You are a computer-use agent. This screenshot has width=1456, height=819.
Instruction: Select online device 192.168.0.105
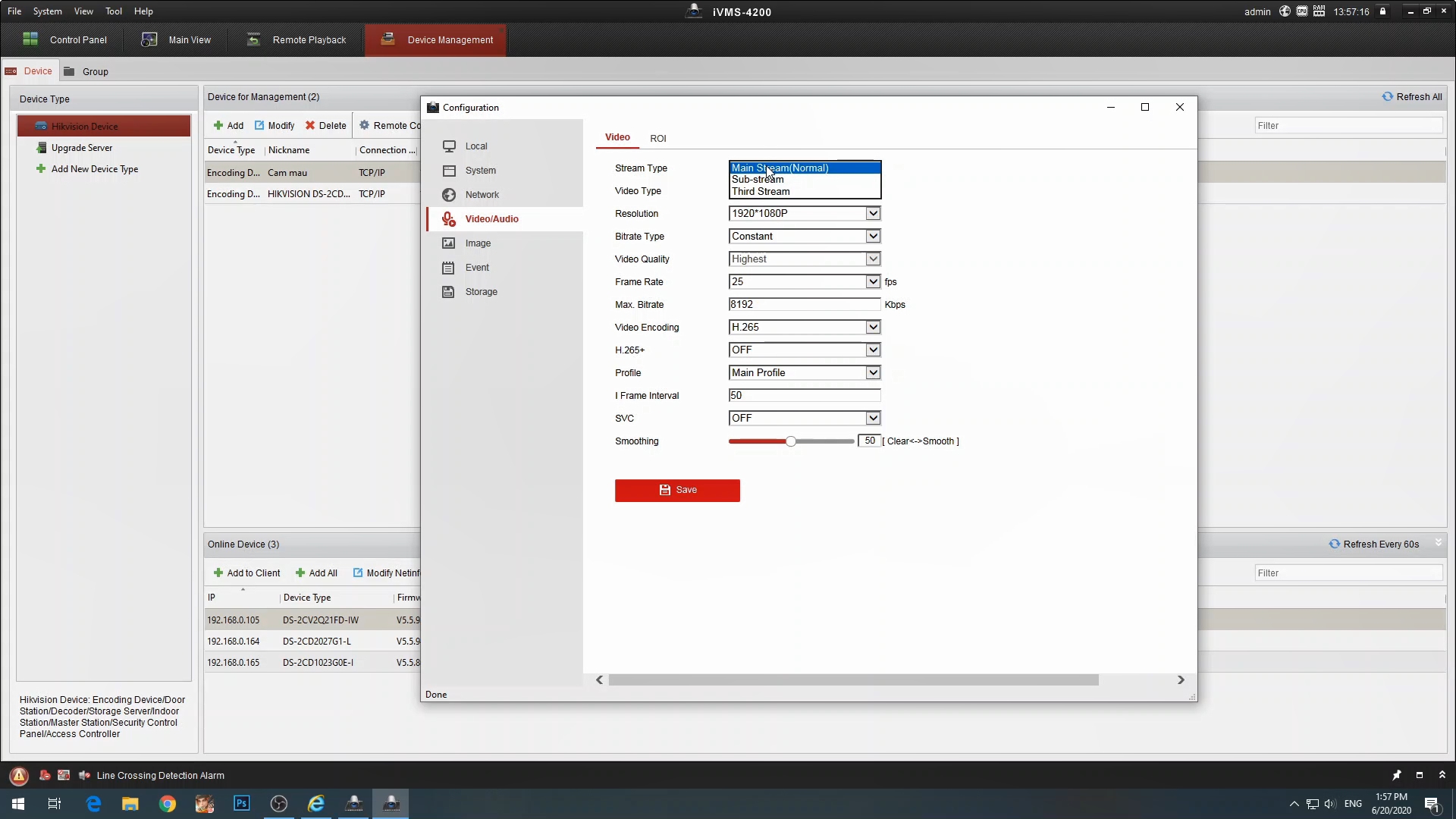coord(312,620)
